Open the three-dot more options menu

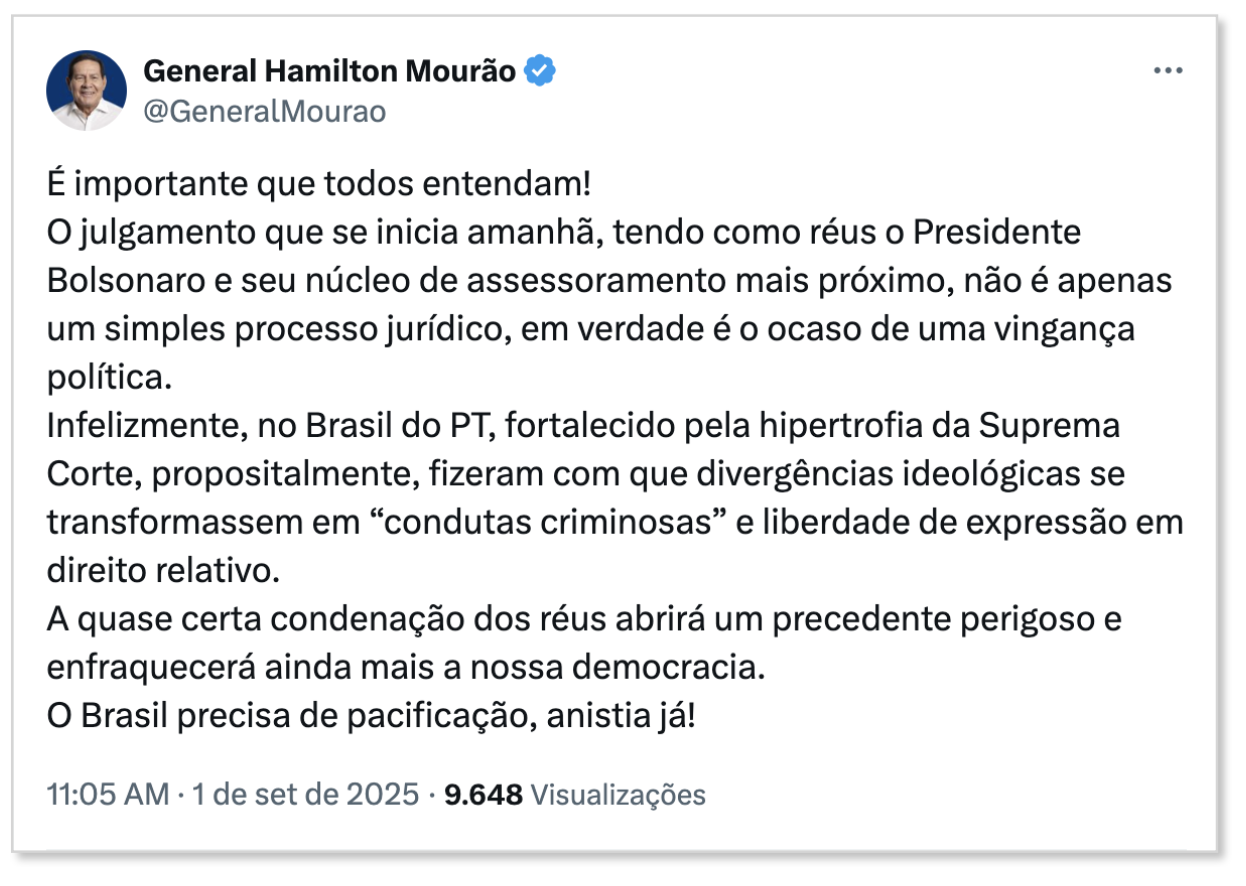click(x=1168, y=72)
